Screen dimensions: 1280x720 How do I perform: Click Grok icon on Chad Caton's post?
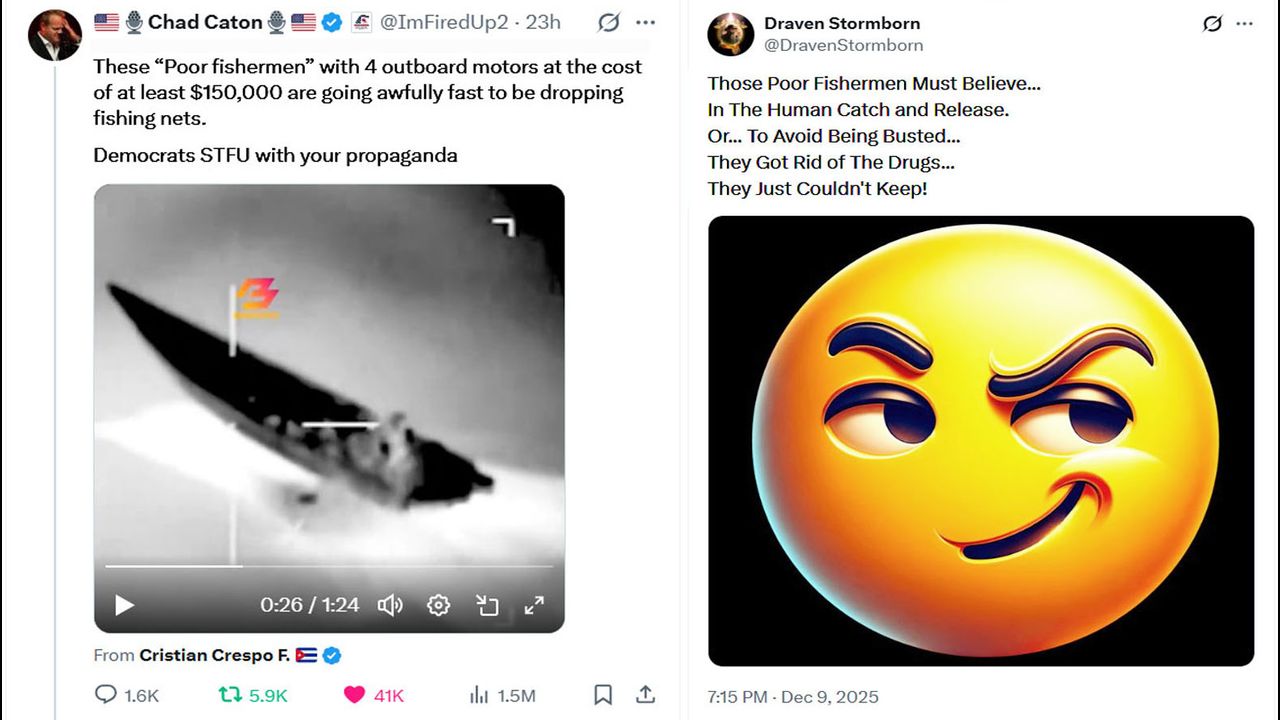[608, 23]
